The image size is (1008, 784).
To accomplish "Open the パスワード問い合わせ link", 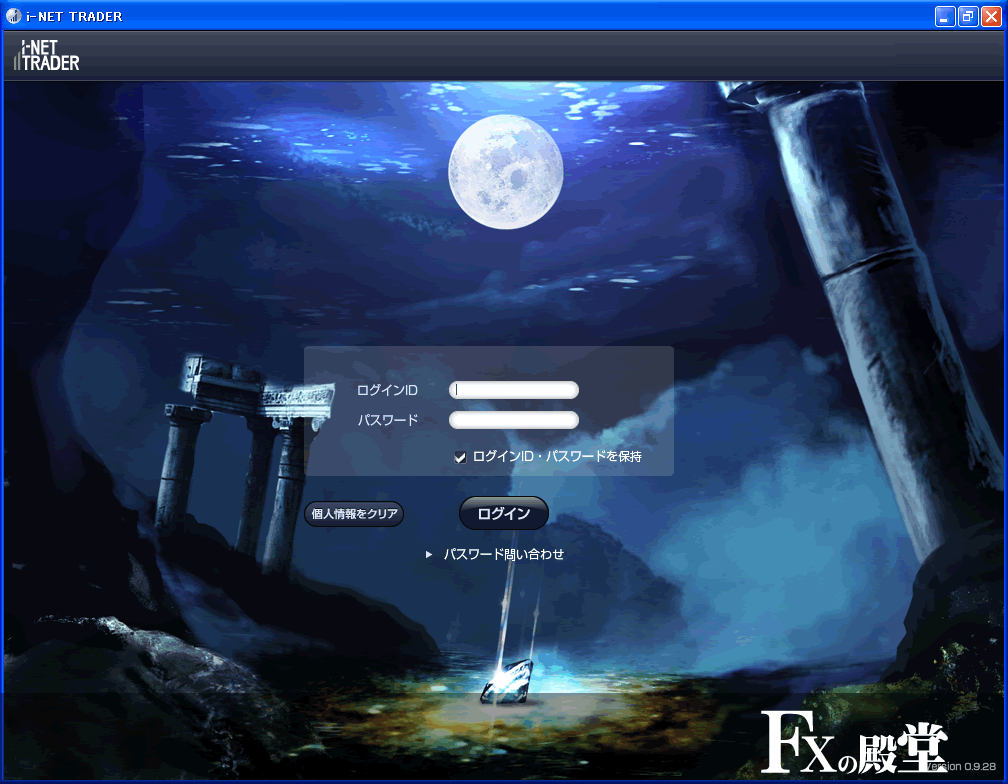I will [x=504, y=554].
